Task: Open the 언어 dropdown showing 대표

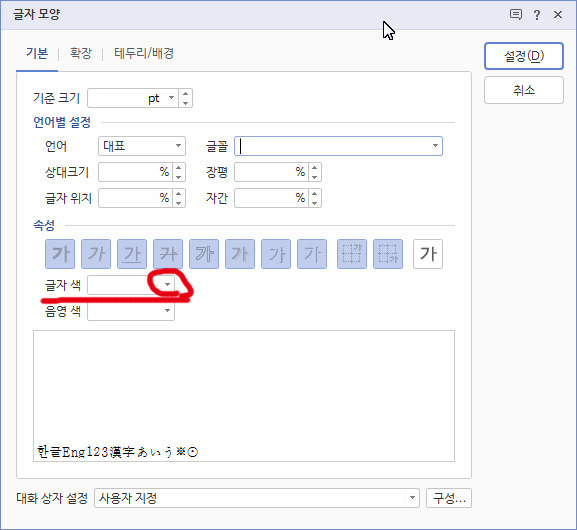Action: 142,146
